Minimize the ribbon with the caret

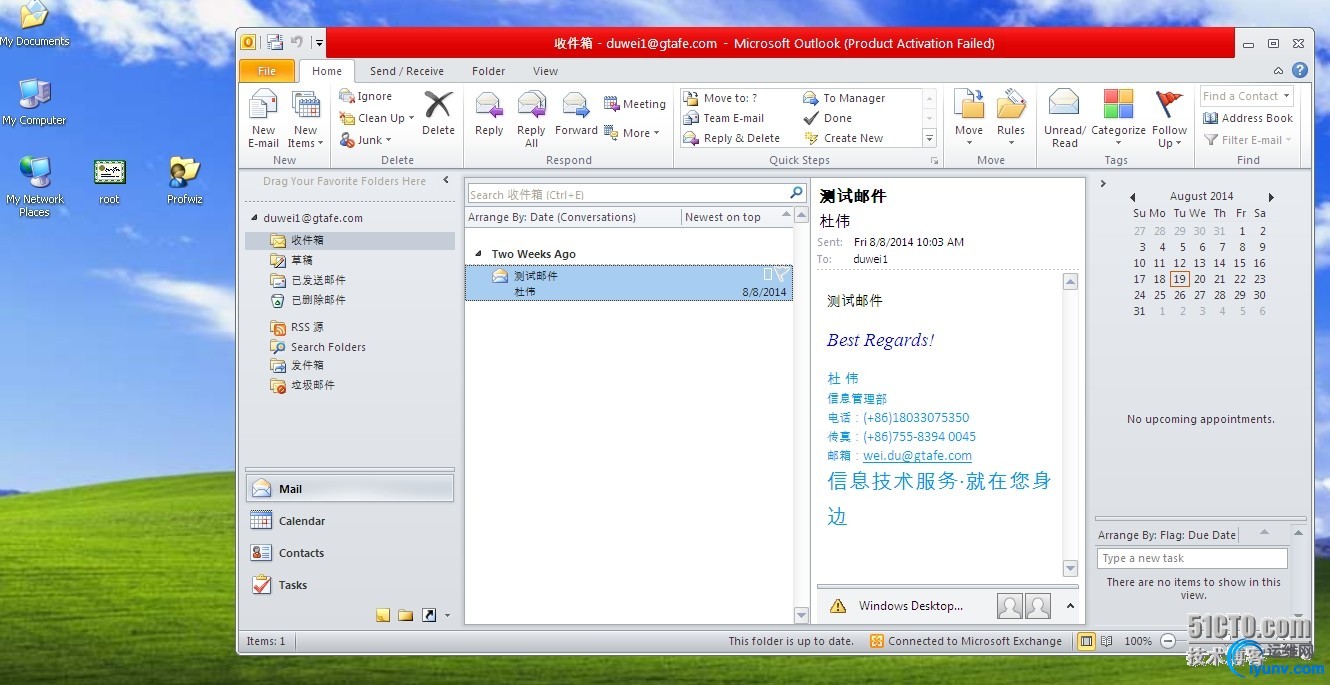1278,71
